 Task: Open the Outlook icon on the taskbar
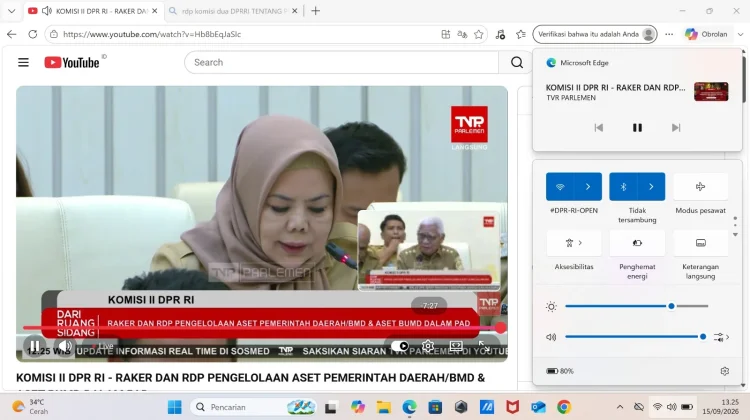click(x=538, y=407)
